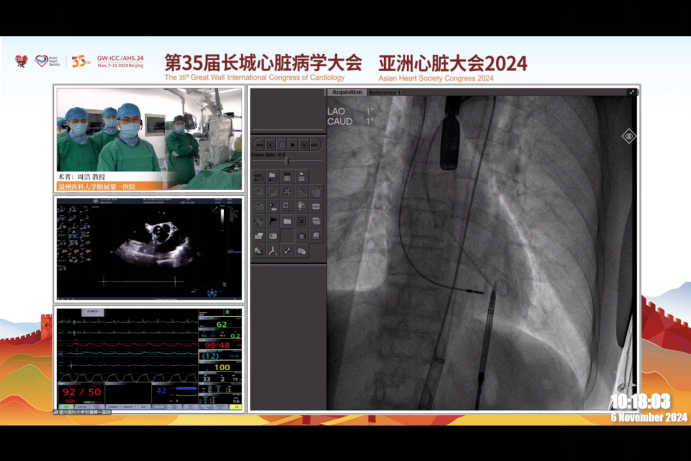Switch to the Acquisition tab
Screen dimensions: 691x461
point(347,92)
